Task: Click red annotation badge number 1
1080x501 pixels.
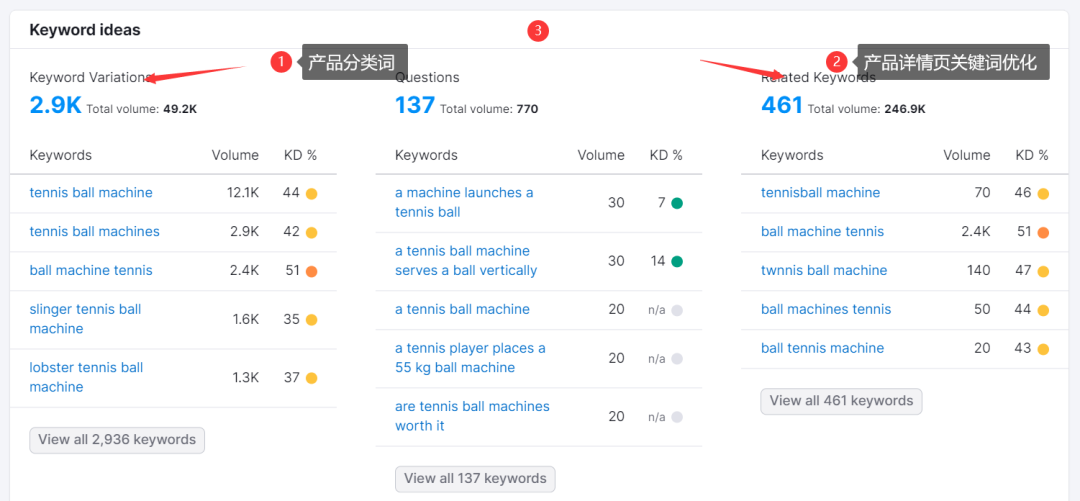Action: pyautogui.click(x=281, y=62)
